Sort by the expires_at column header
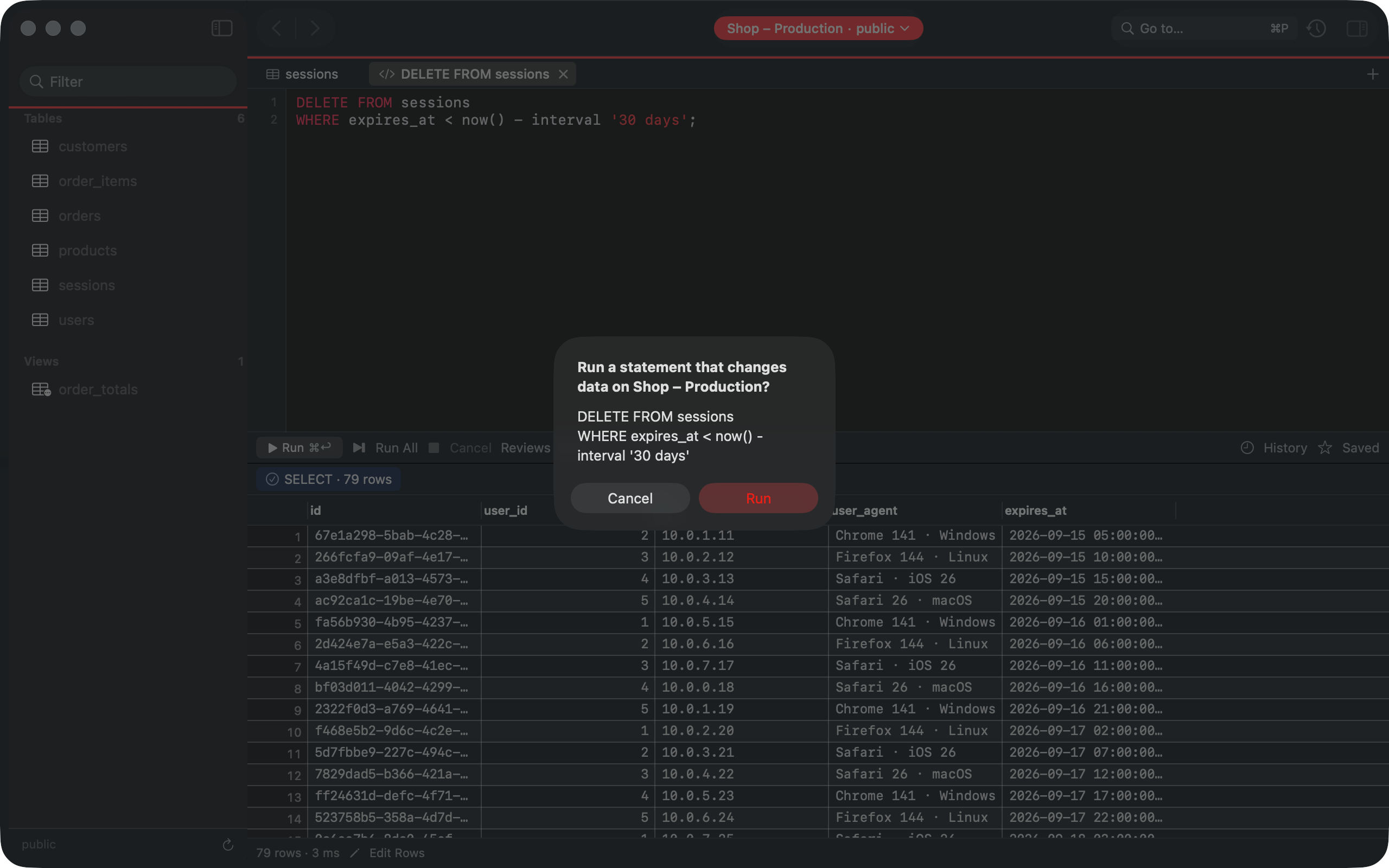The width and height of the screenshot is (1389, 868). click(1088, 510)
